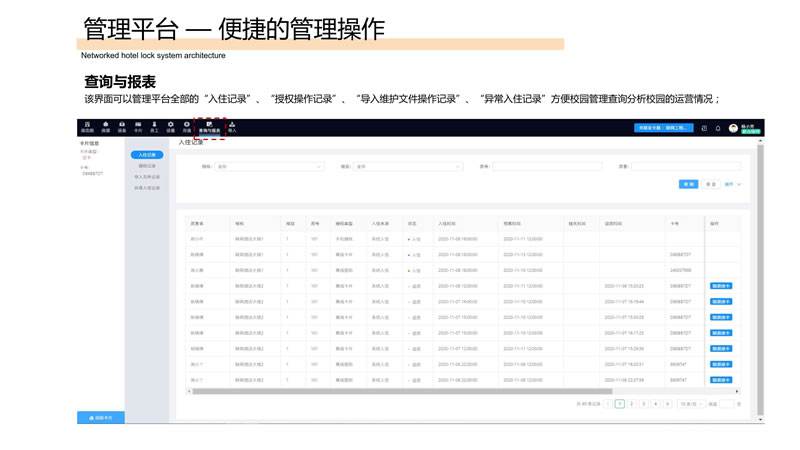Click the blue 查询 search button

pos(688,184)
